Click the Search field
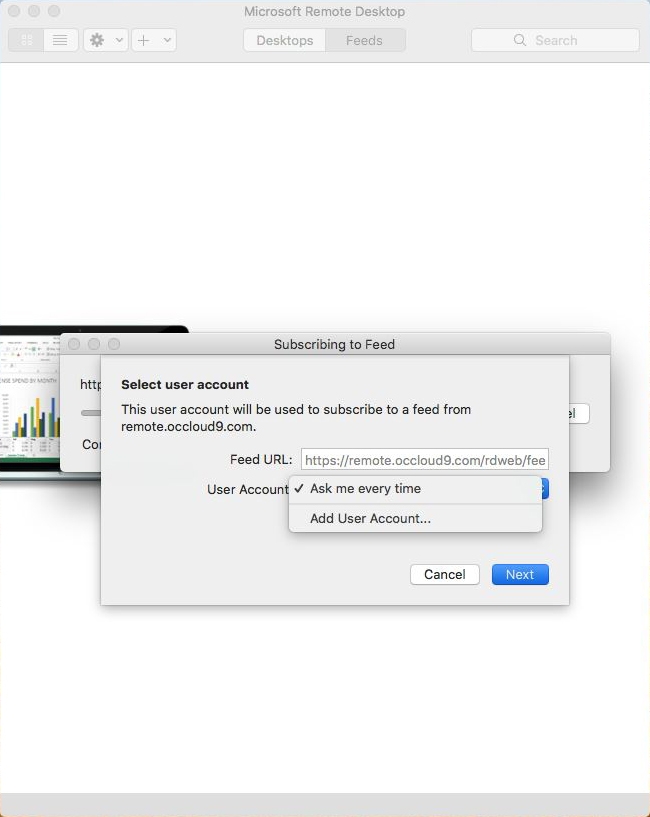The width and height of the screenshot is (650, 817). [x=555, y=40]
